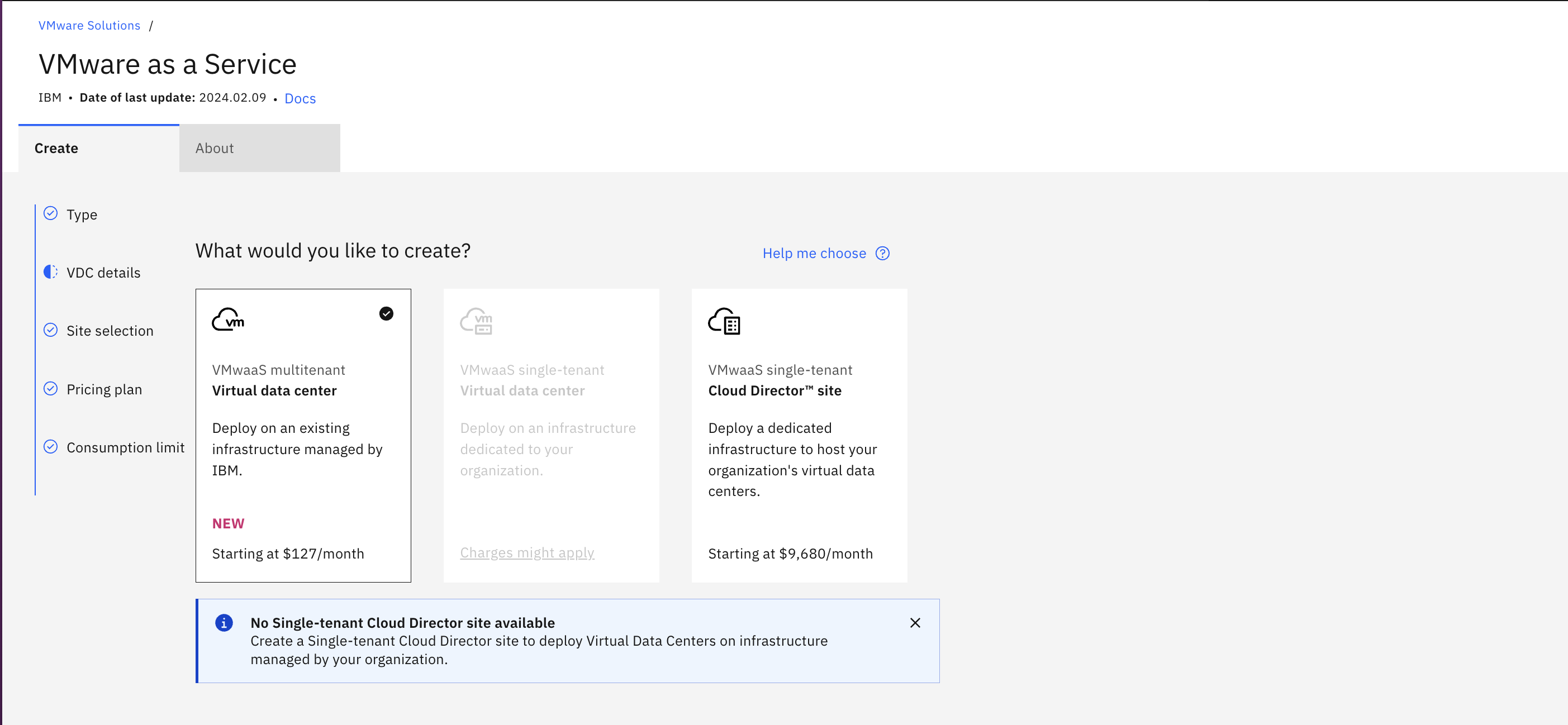Click the VDC details half-circle progress icon

[50, 272]
